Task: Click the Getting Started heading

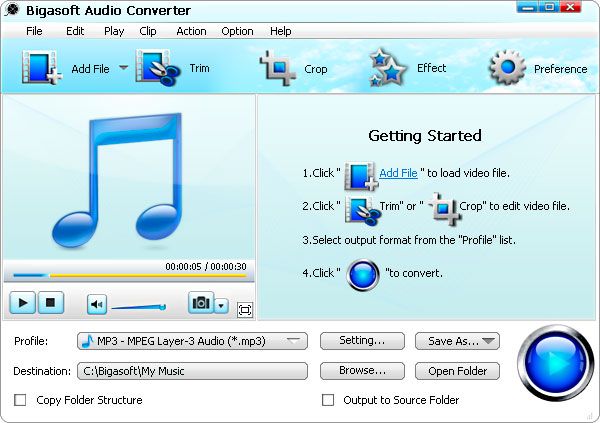Action: [x=425, y=136]
